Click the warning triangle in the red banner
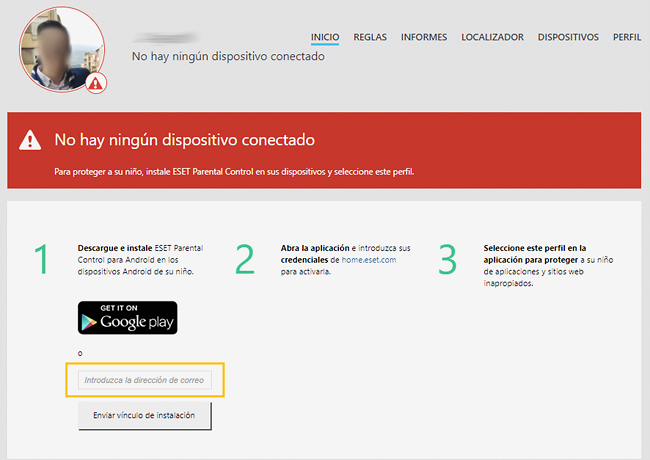This screenshot has height=460, width=650. (x=31, y=141)
